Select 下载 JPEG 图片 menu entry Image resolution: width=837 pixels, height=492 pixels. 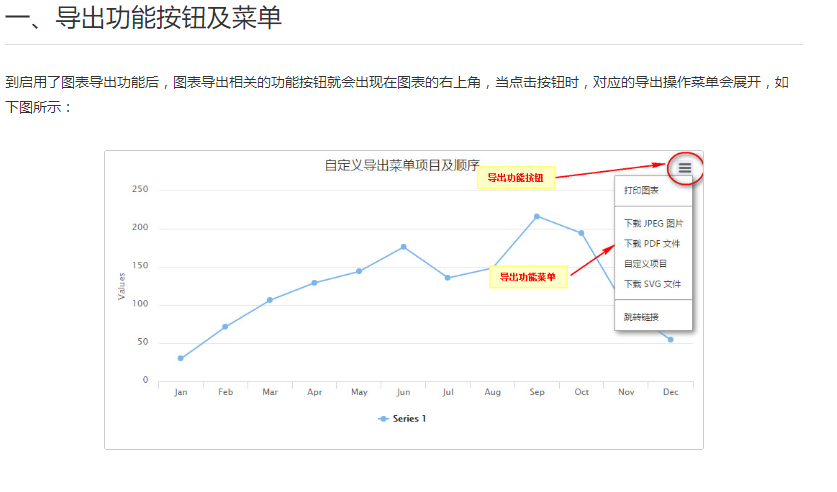[653, 223]
